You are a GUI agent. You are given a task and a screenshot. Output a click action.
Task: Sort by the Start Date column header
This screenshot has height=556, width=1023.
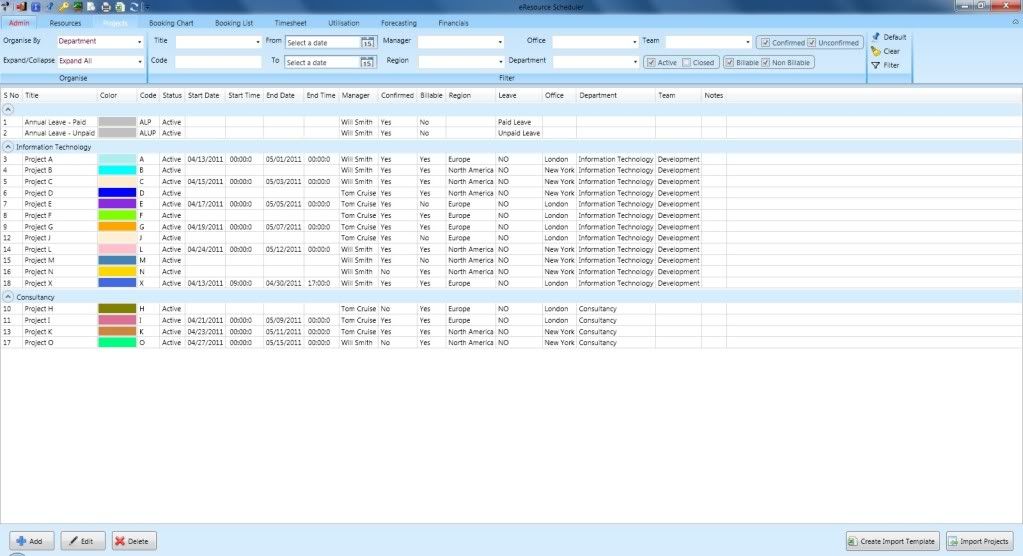click(204, 95)
